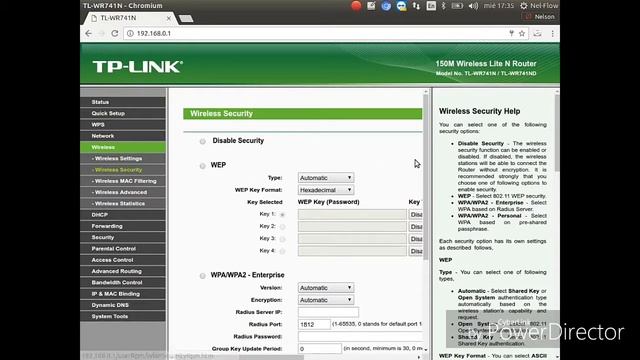The width and height of the screenshot is (640, 360).
Task: Open the IP & MAC Binding menu item
Action: [123, 294]
